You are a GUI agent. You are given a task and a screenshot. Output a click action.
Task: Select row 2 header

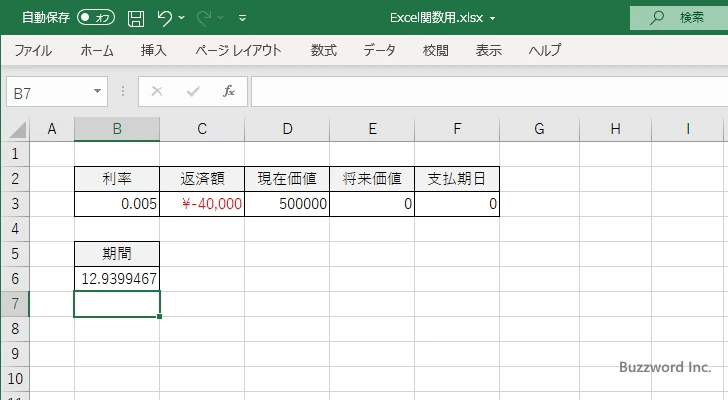[x=15, y=179]
